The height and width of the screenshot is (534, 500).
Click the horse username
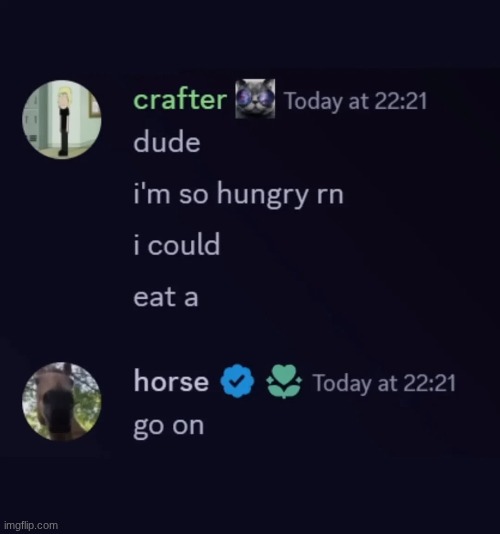point(171,381)
